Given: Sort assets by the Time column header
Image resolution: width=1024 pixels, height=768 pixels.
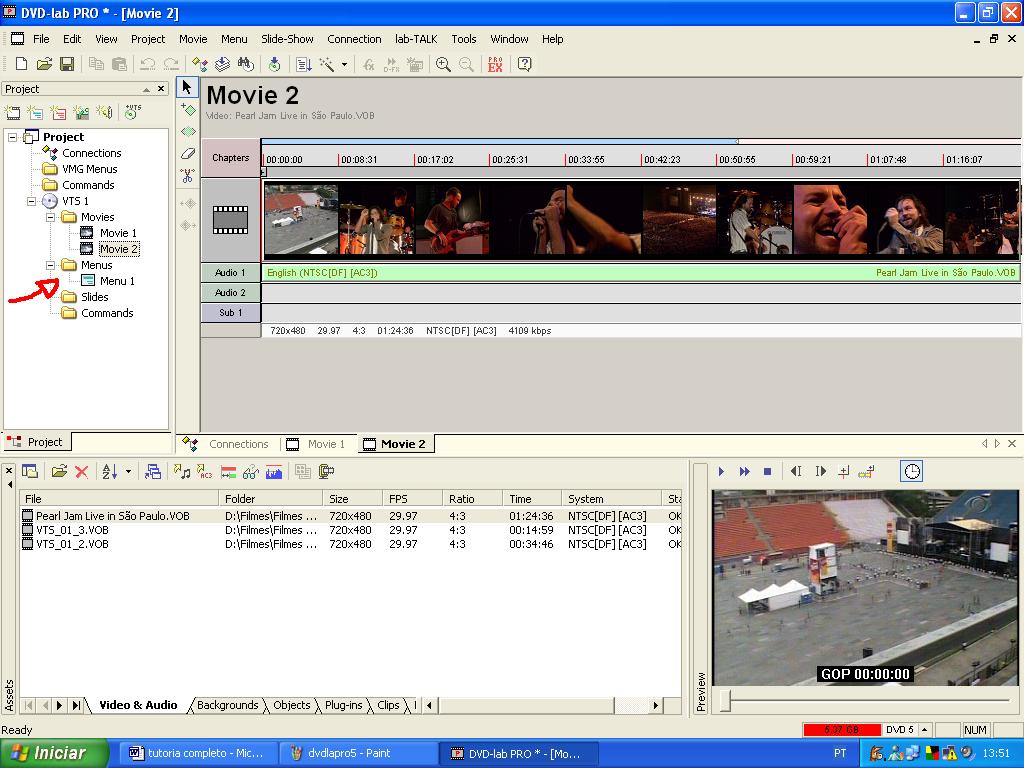Looking at the screenshot, I should point(532,499).
